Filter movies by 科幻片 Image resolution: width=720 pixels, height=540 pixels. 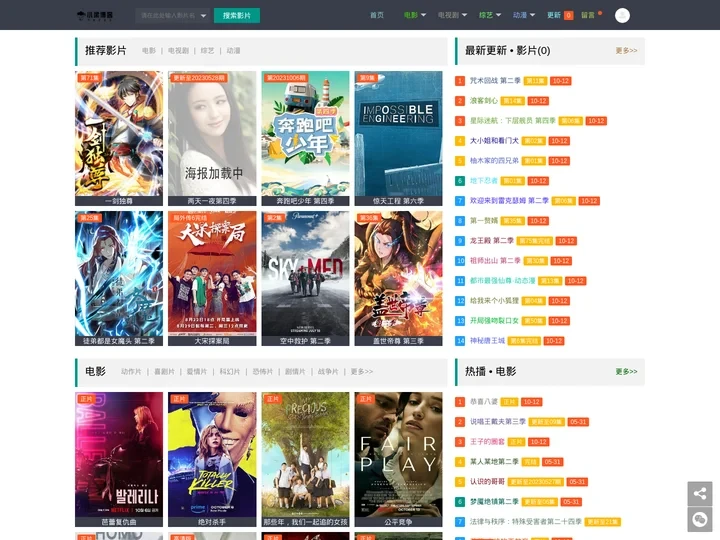pos(230,371)
